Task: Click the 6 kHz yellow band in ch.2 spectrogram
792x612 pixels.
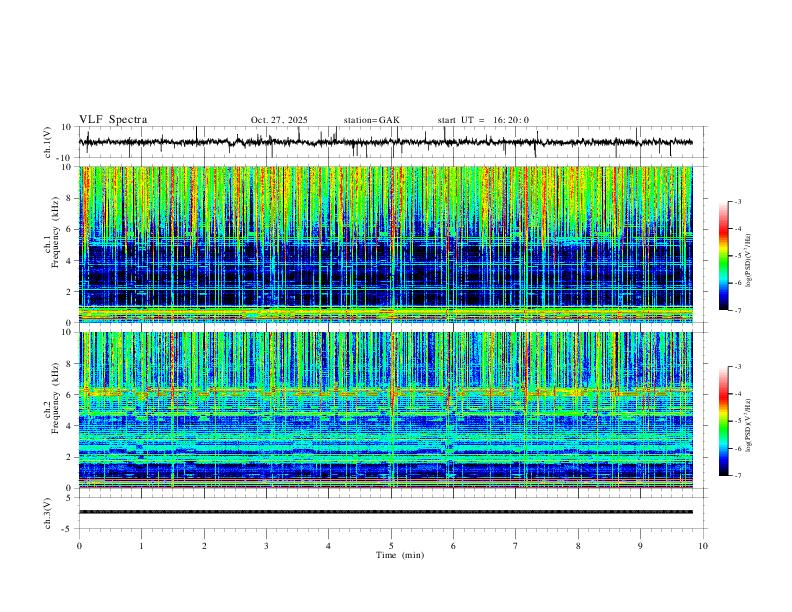Action: tap(386, 391)
